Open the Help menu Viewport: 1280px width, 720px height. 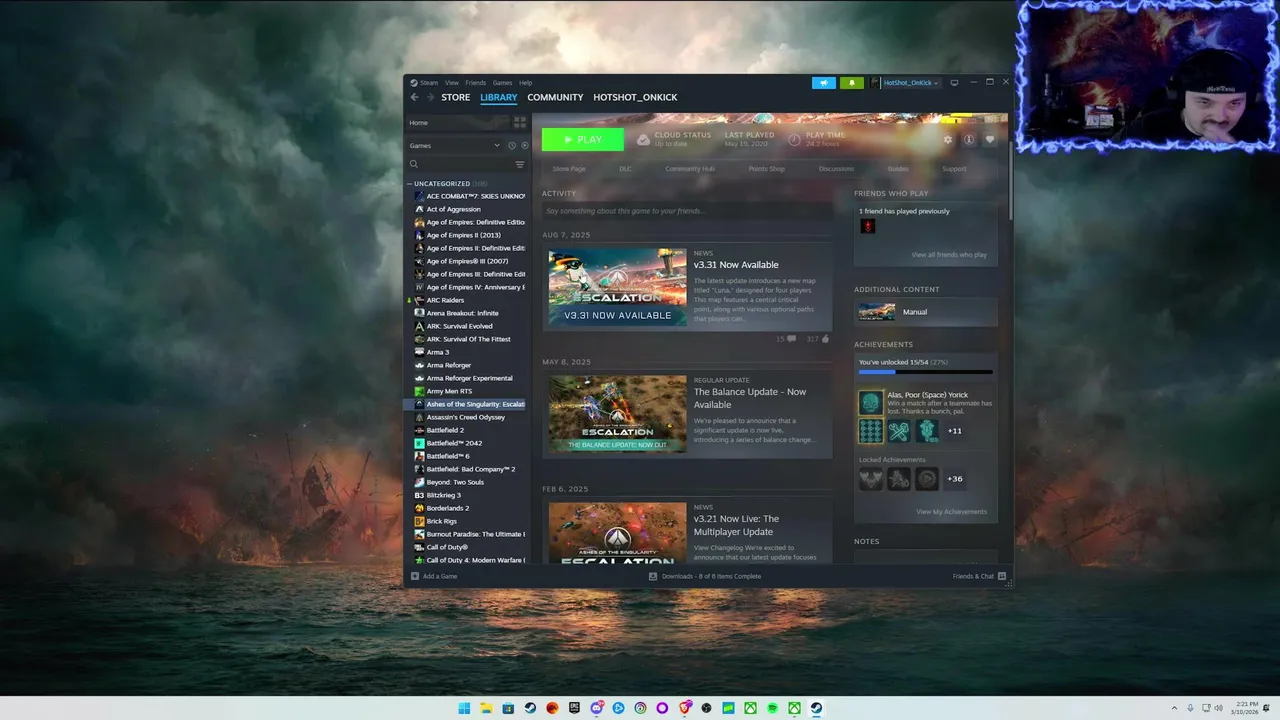pos(526,83)
